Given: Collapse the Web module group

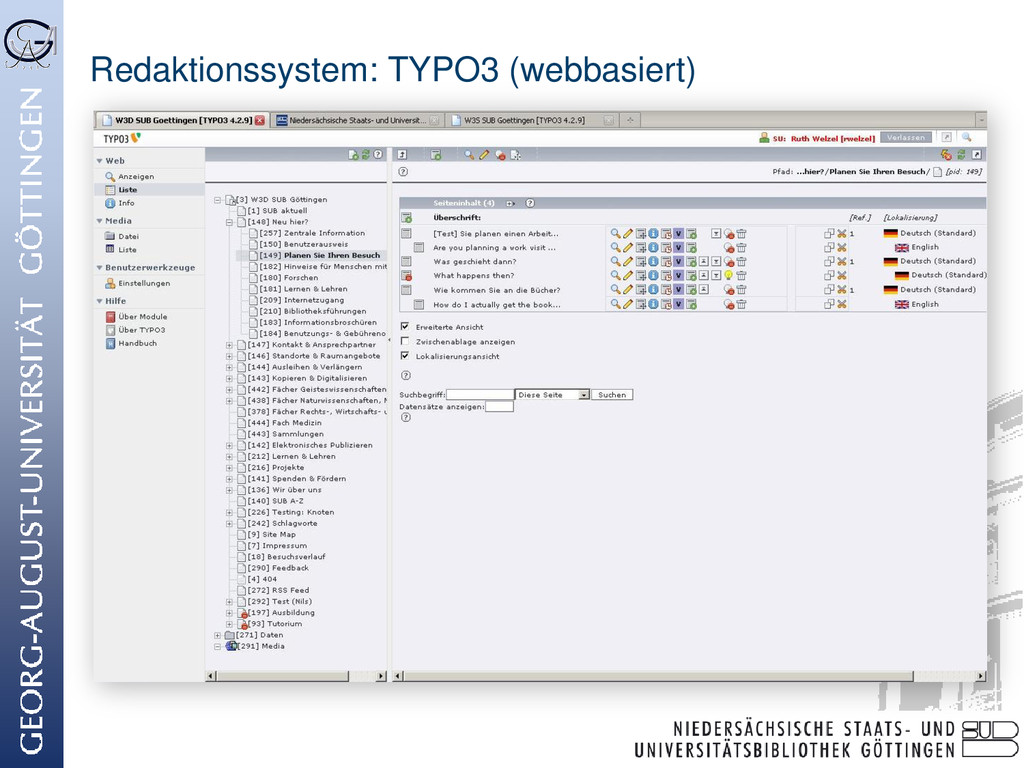Looking at the screenshot, I should pos(99,161).
